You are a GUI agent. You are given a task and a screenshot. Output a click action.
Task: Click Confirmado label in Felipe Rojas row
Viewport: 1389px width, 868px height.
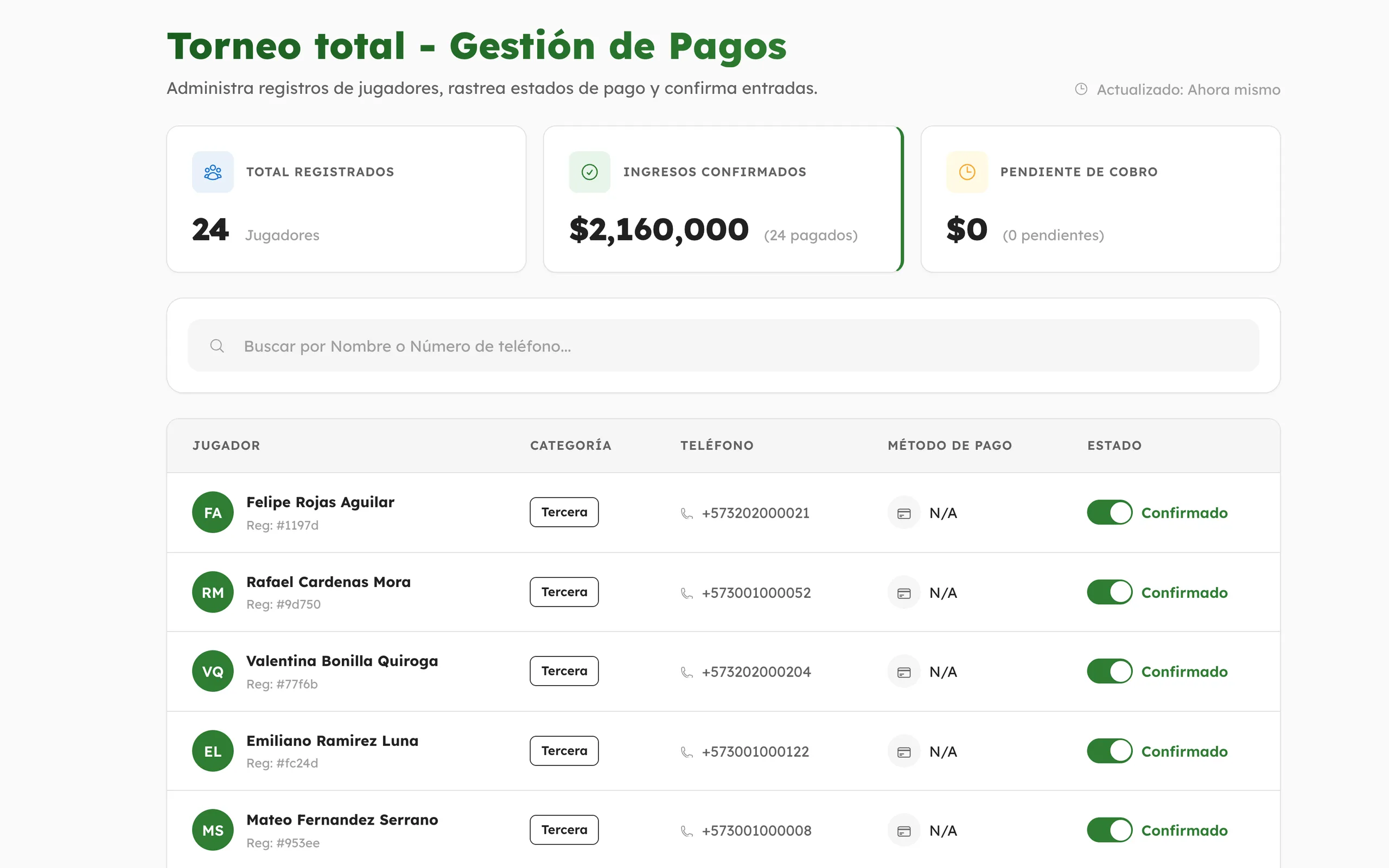[x=1184, y=513]
